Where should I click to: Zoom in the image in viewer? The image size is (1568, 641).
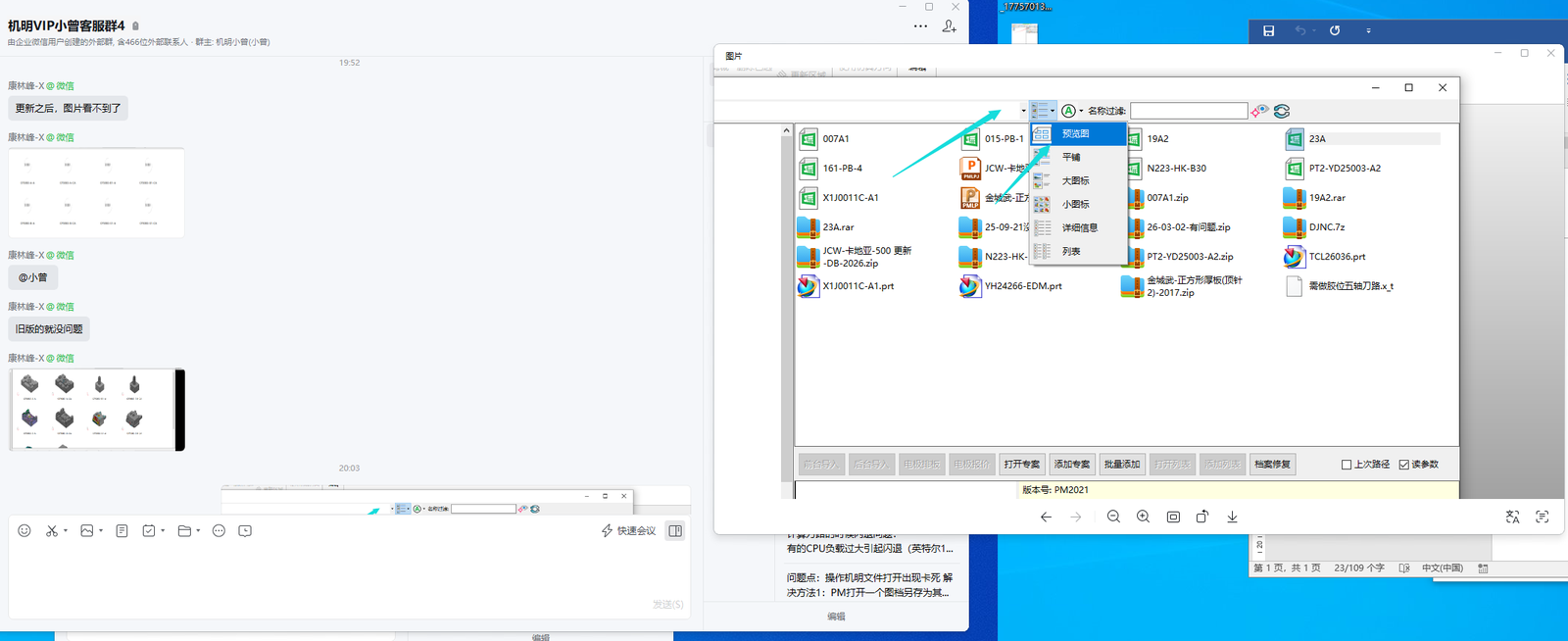coord(1143,517)
